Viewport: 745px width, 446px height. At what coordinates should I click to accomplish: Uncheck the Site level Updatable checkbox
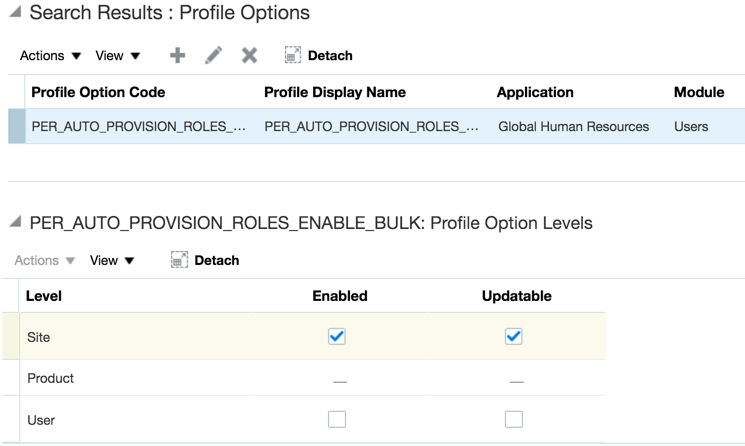[x=513, y=337]
